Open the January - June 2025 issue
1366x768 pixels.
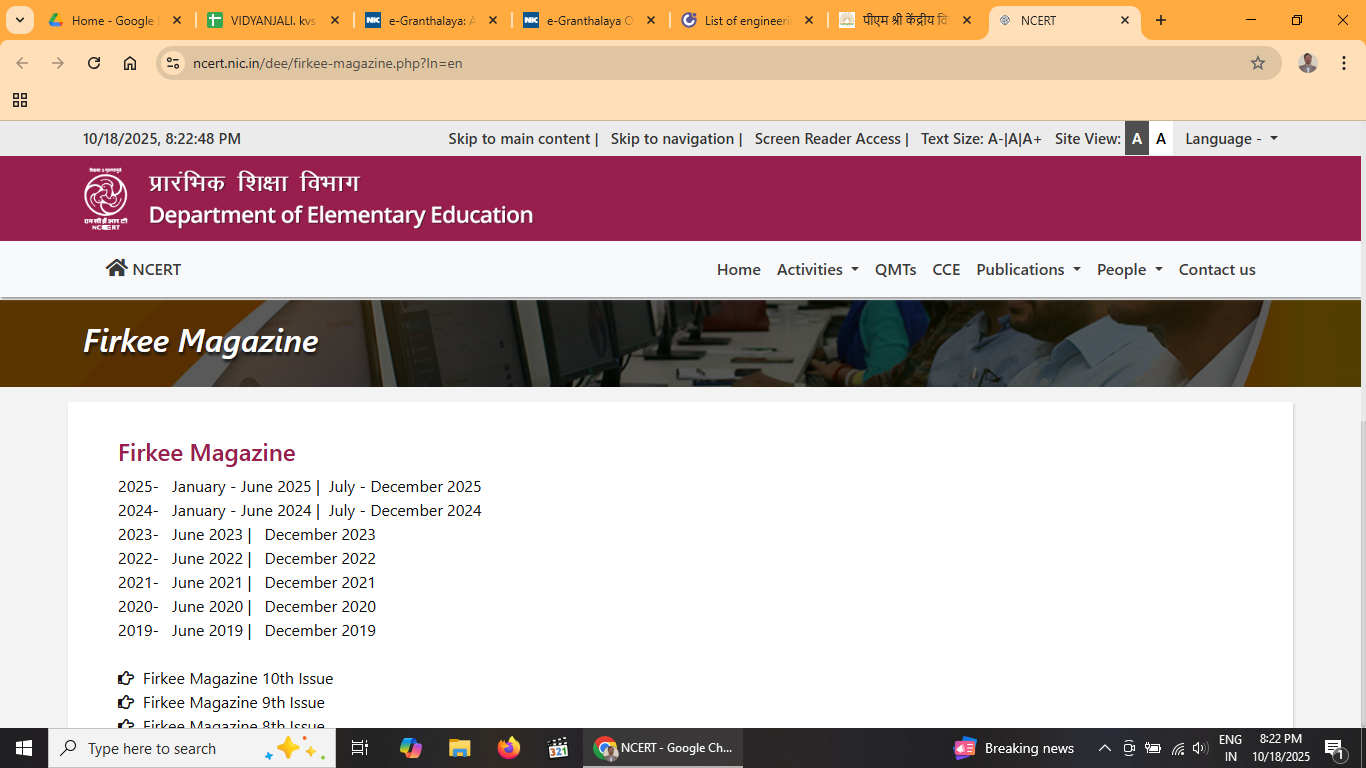[241, 487]
